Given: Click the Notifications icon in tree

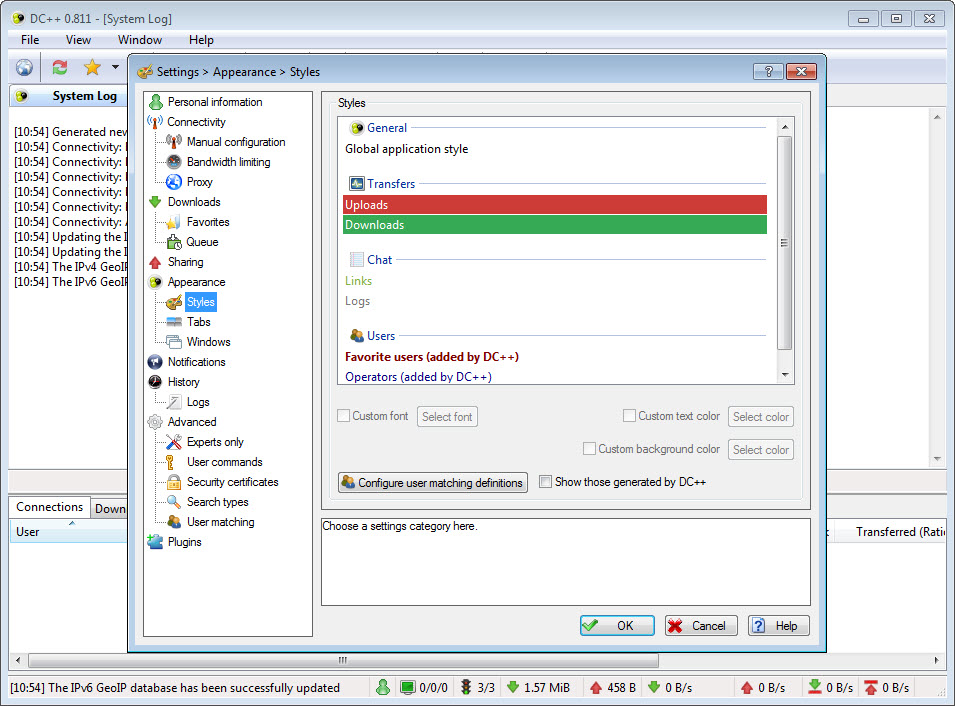Looking at the screenshot, I should click(155, 362).
